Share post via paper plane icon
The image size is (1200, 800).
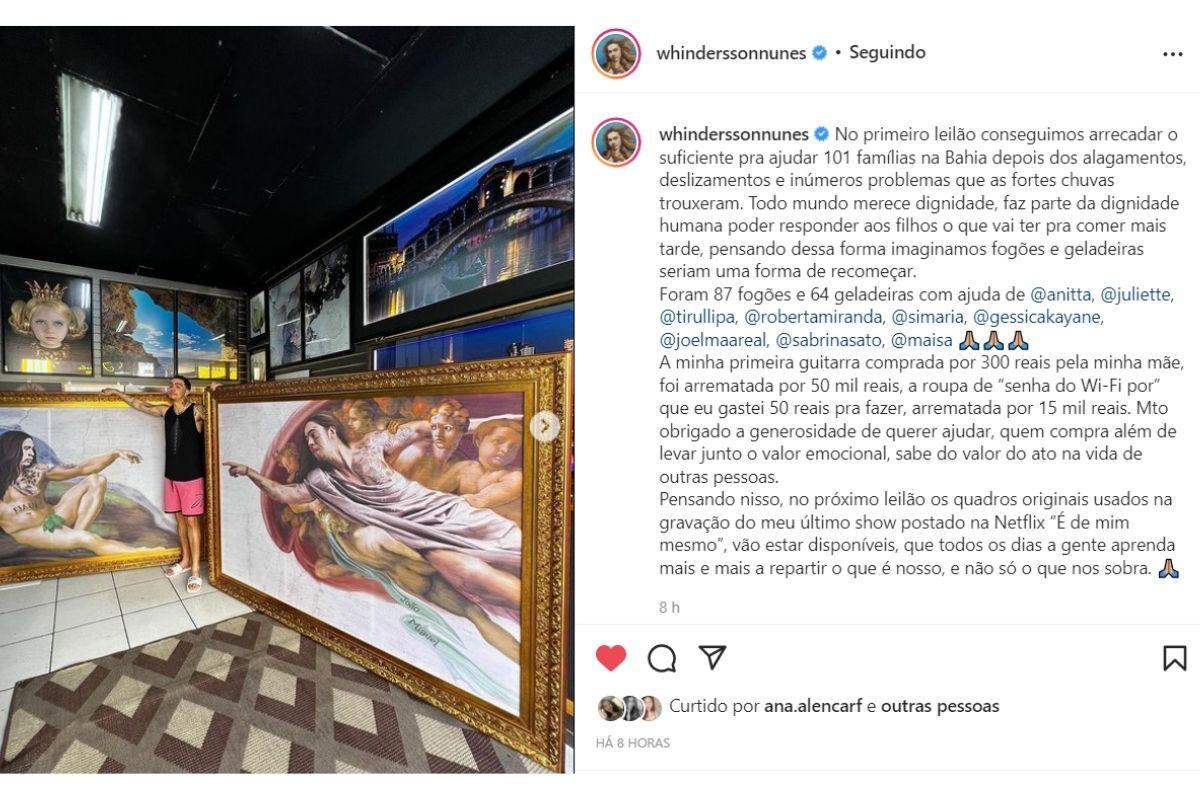(712, 657)
